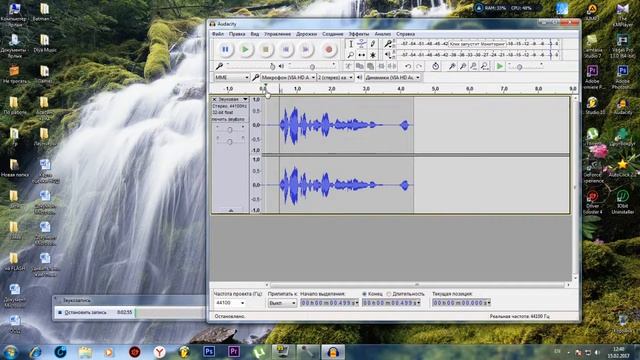Skip to start of the track
This screenshot has height=360, width=640.
click(x=286, y=49)
